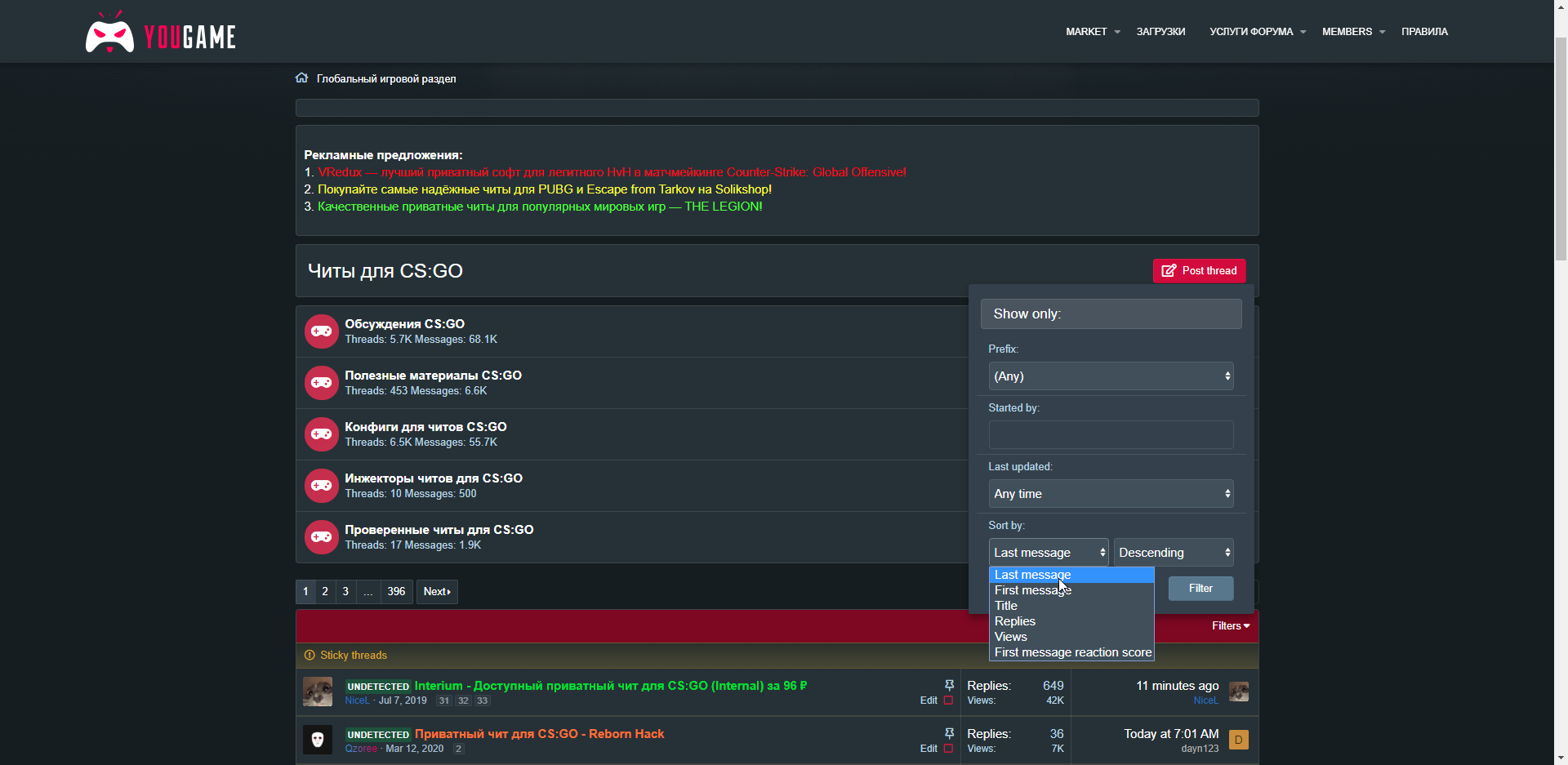Open the MARKET navigation item

coord(1086,32)
